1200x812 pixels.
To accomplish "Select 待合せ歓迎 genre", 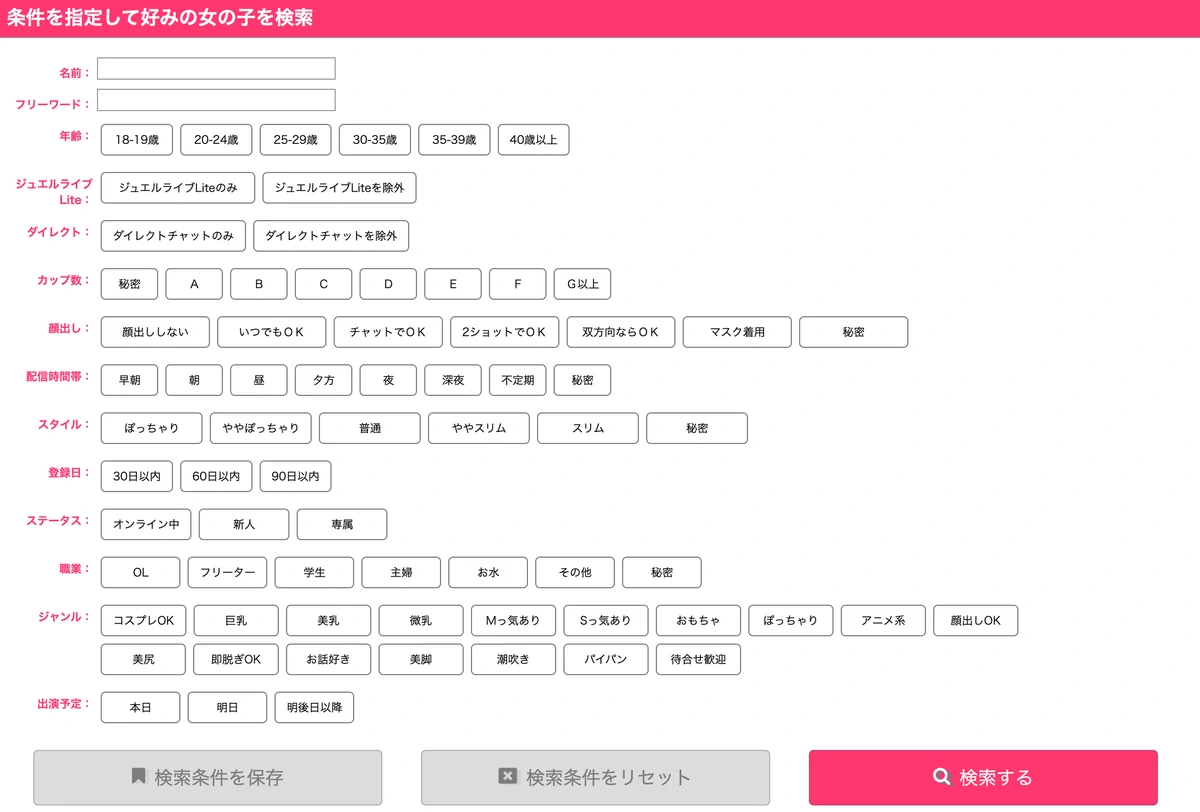I will pyautogui.click(x=699, y=659).
